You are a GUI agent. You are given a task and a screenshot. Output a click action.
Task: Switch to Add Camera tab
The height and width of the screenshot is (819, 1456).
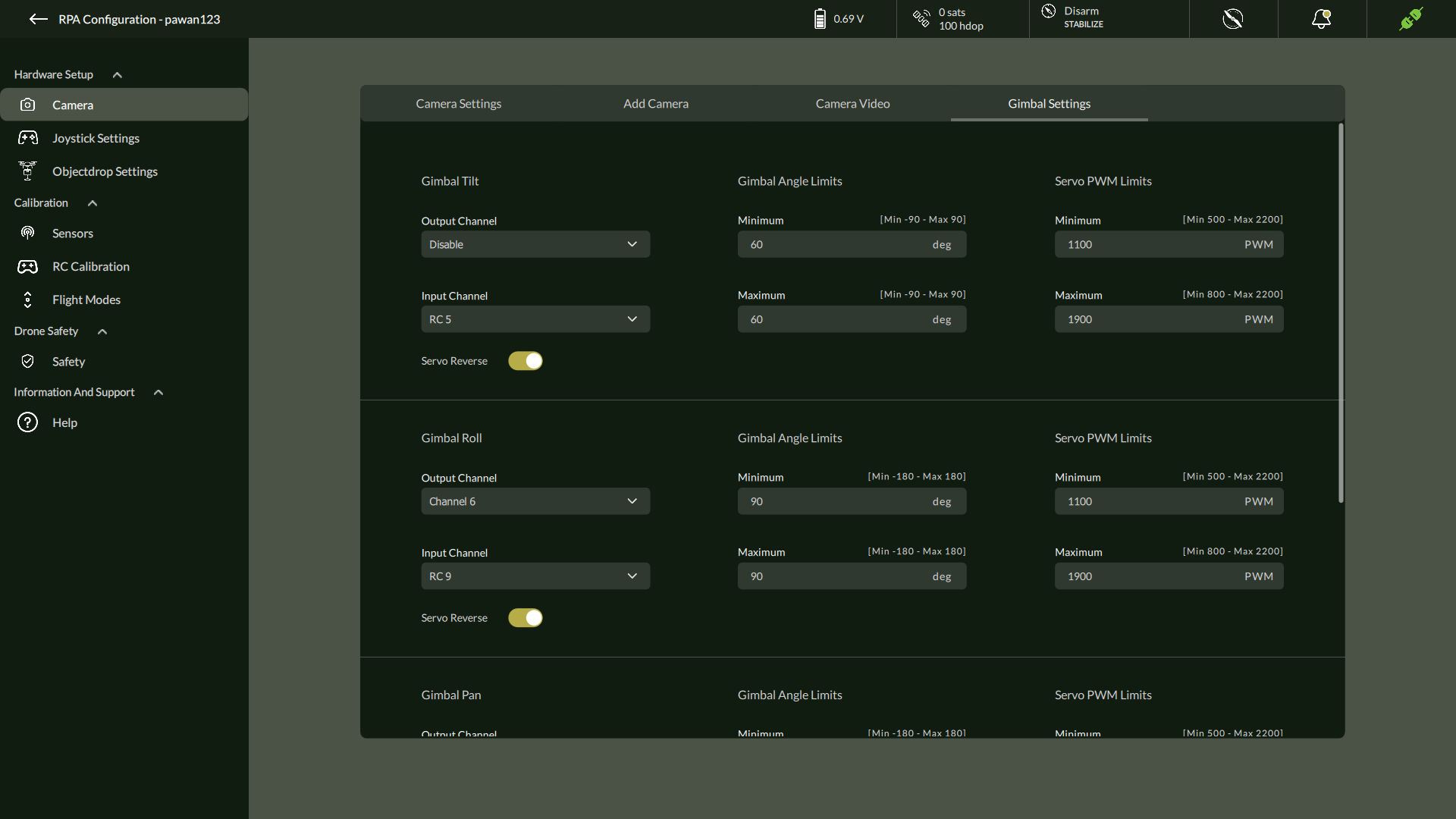[656, 104]
